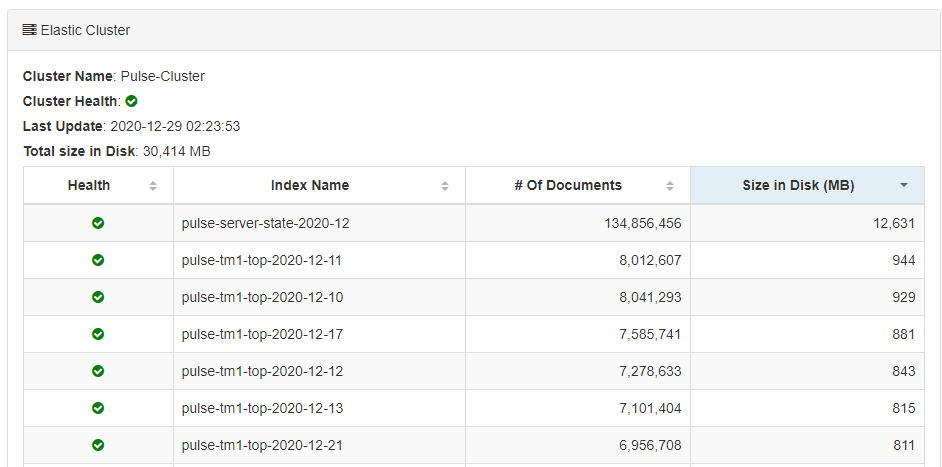Click the Elastic Cluster panel title

[85, 30]
